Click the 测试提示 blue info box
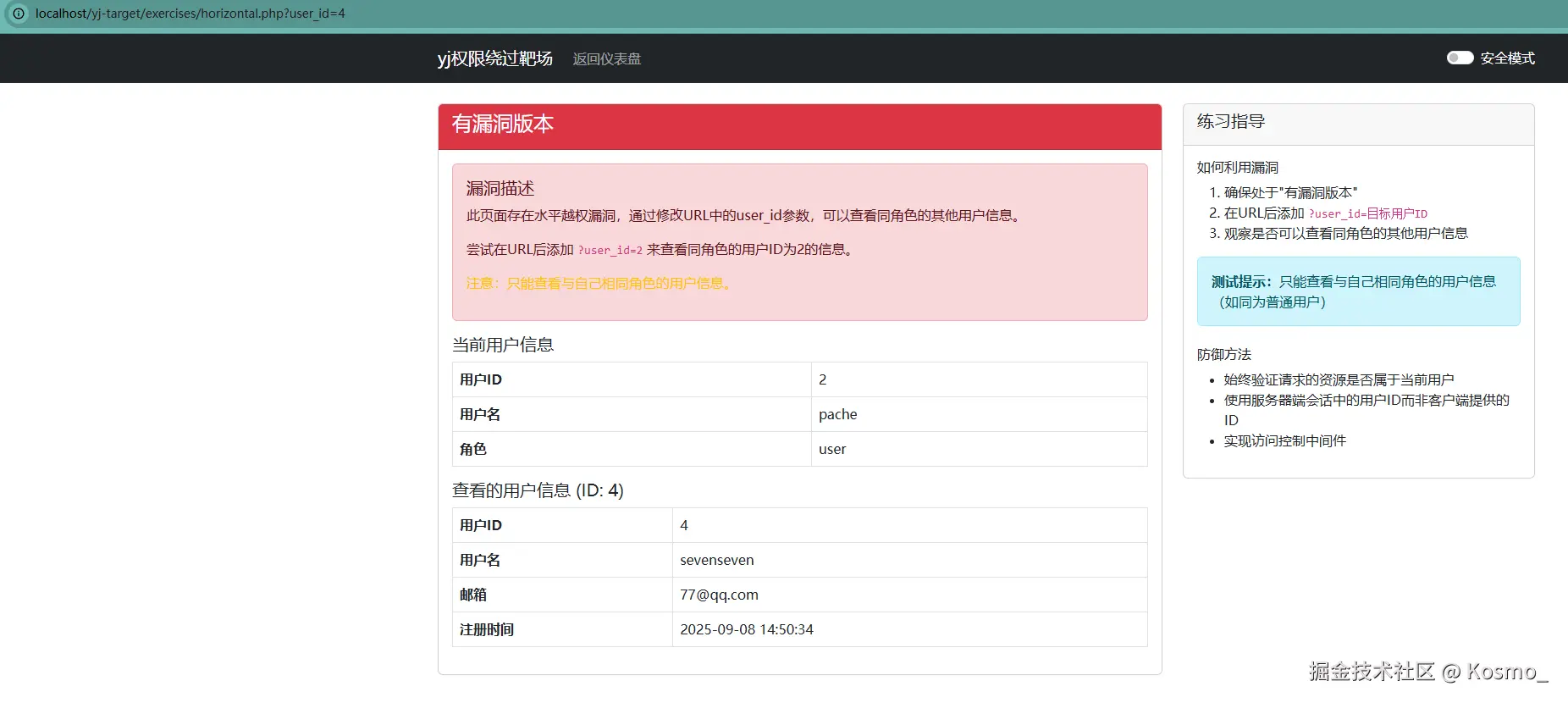1568x703 pixels. pyautogui.click(x=1358, y=291)
